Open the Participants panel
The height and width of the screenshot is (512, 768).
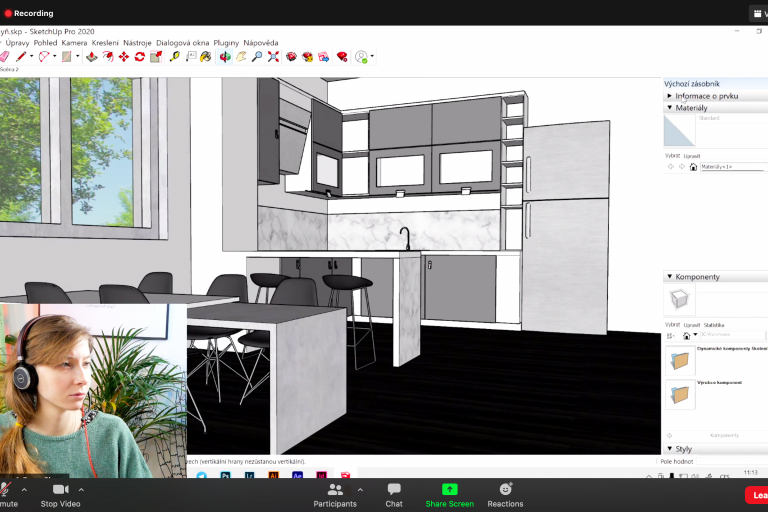tap(335, 494)
